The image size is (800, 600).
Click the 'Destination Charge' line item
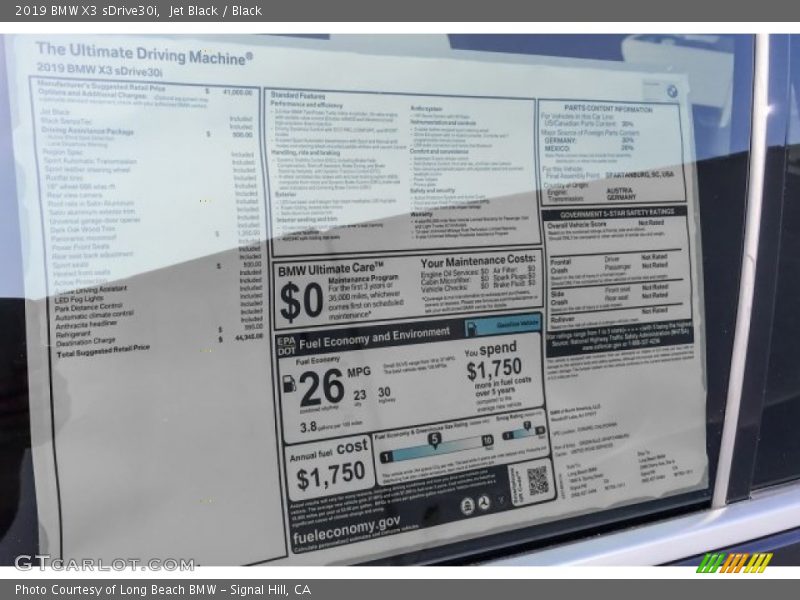pos(86,341)
